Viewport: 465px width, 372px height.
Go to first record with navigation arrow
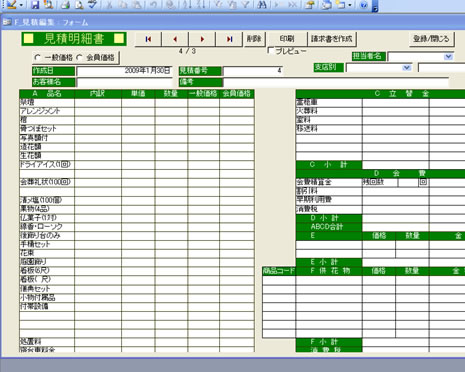[x=148, y=39]
